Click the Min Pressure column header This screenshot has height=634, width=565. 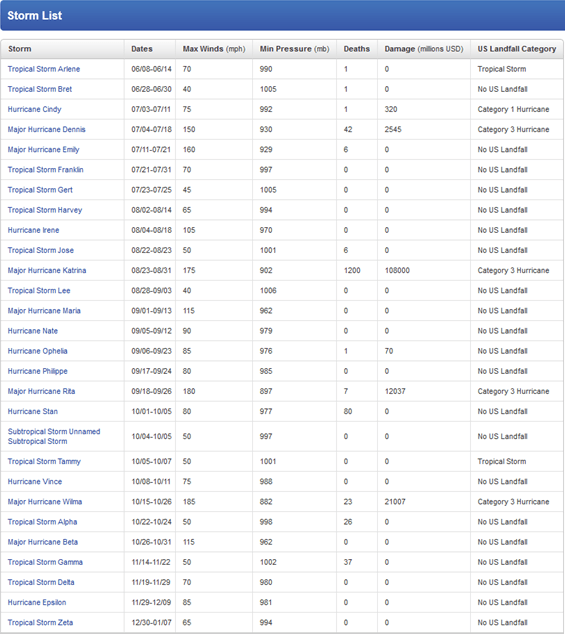click(294, 49)
